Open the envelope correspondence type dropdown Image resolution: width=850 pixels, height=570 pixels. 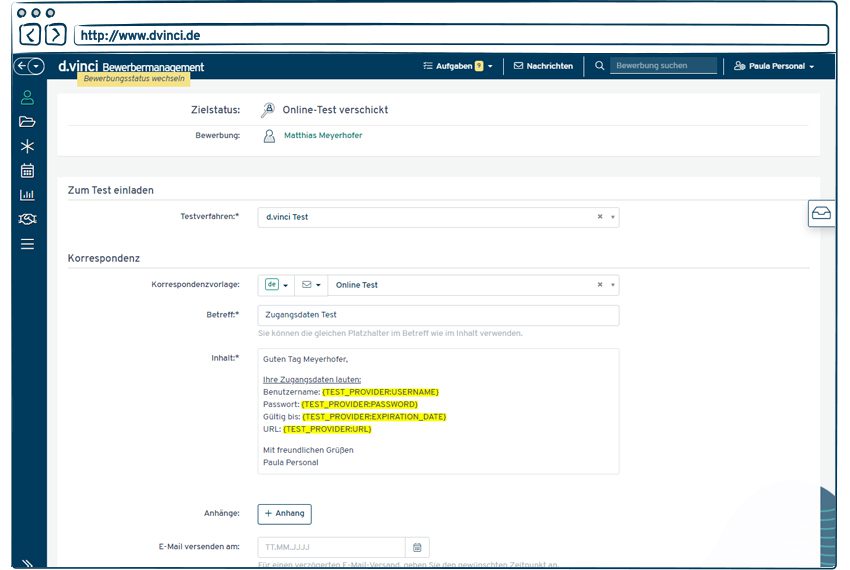point(311,285)
